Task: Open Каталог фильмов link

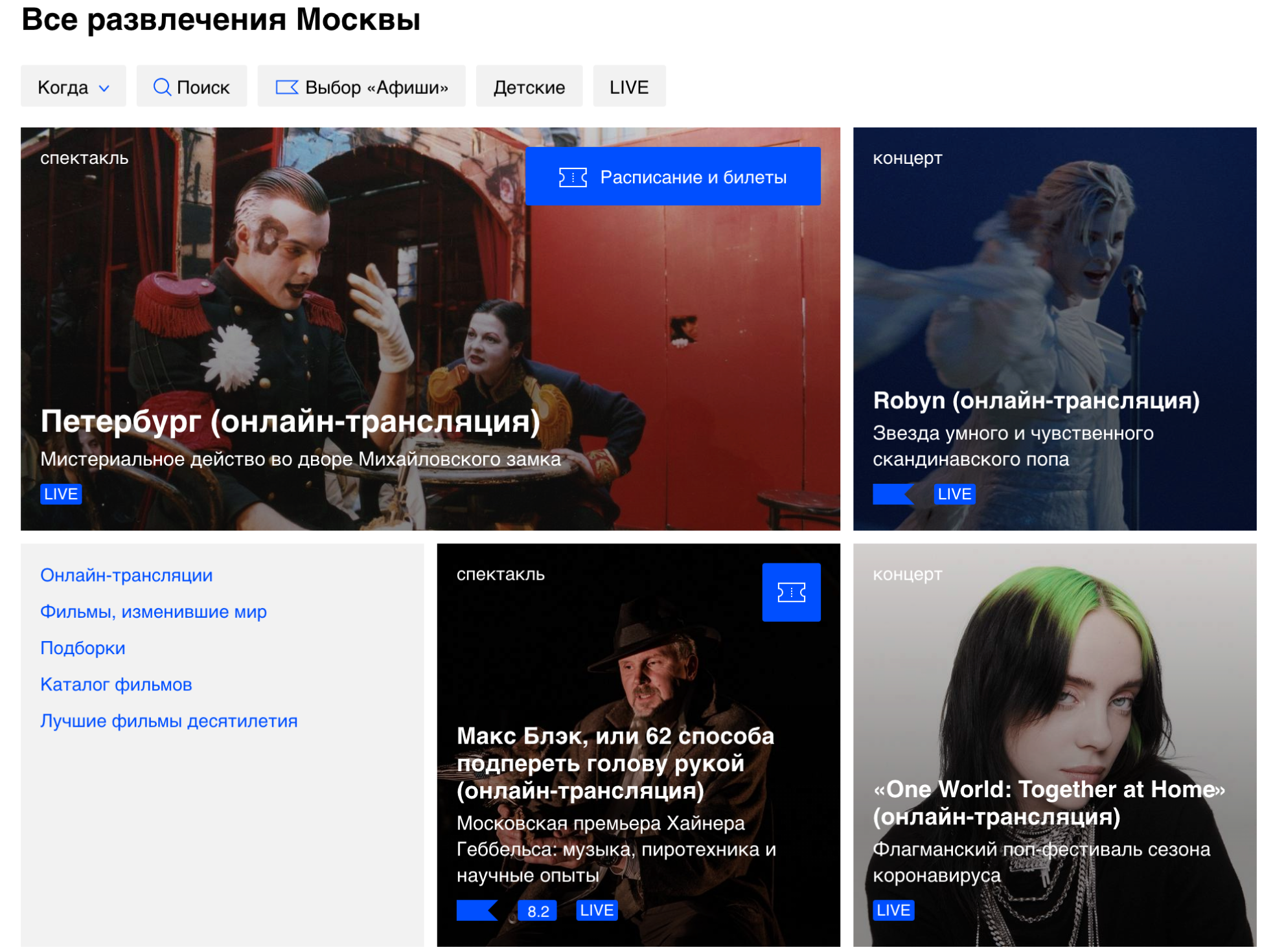Action: coord(116,684)
